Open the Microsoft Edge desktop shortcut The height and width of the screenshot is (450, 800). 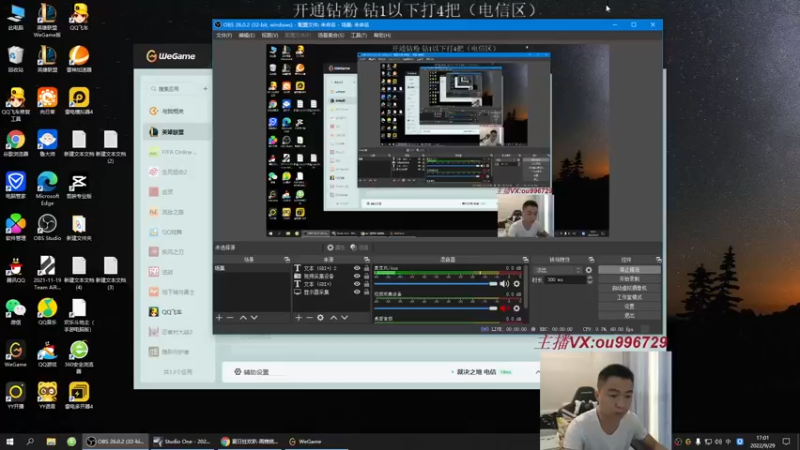tap(47, 189)
